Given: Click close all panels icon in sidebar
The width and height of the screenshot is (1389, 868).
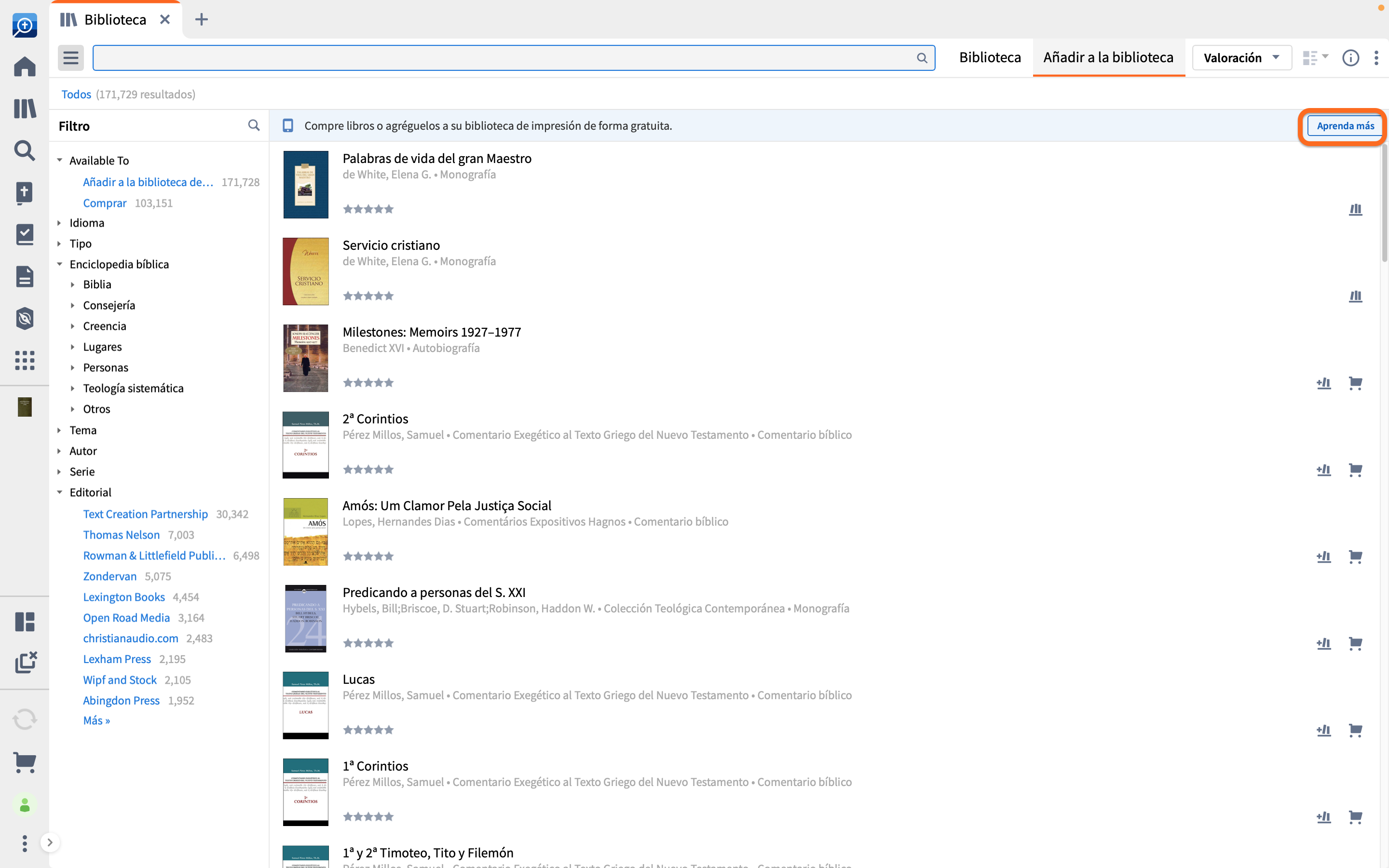Looking at the screenshot, I should tap(25, 663).
